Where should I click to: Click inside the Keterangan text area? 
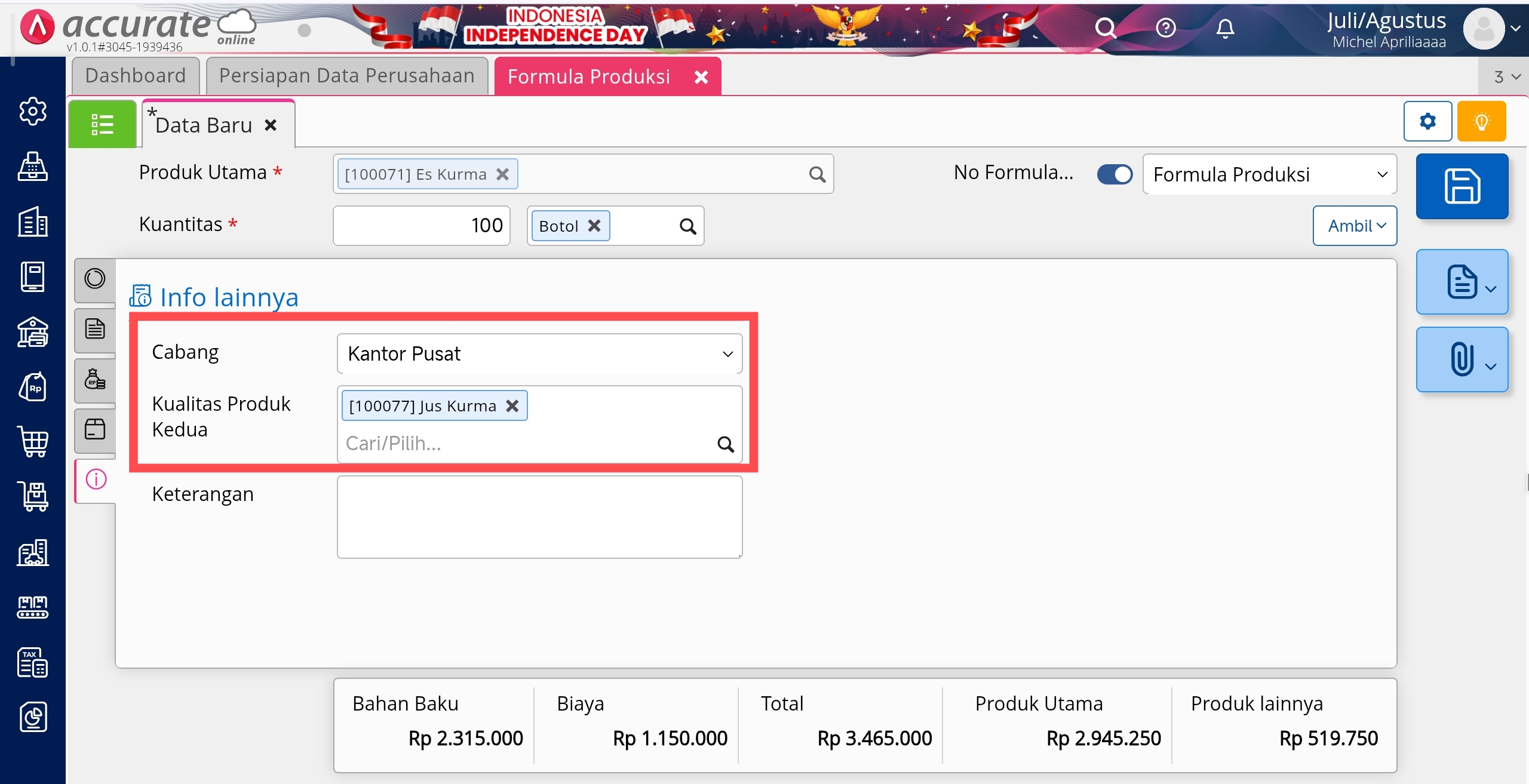coord(539,517)
